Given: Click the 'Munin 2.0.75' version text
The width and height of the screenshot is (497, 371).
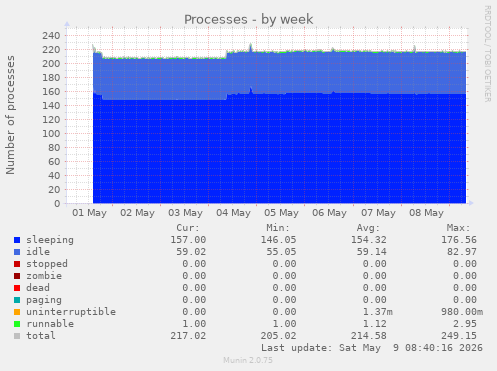Looking at the screenshot, I should [248, 360].
